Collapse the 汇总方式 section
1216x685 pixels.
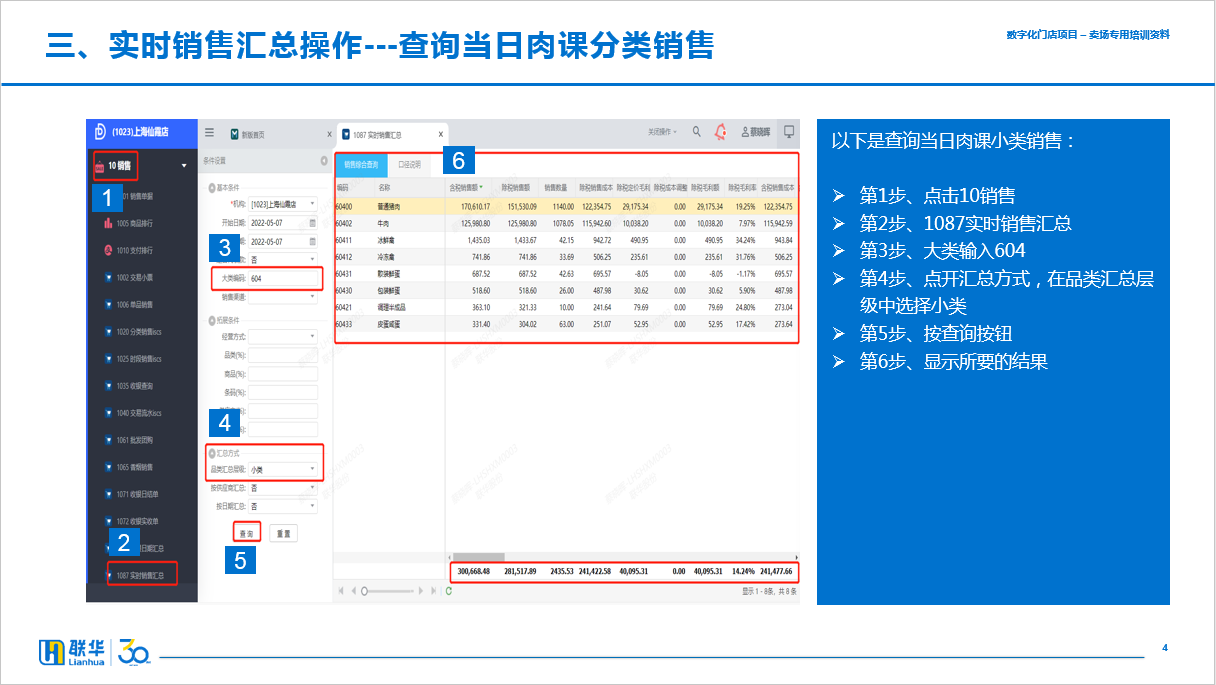212,453
